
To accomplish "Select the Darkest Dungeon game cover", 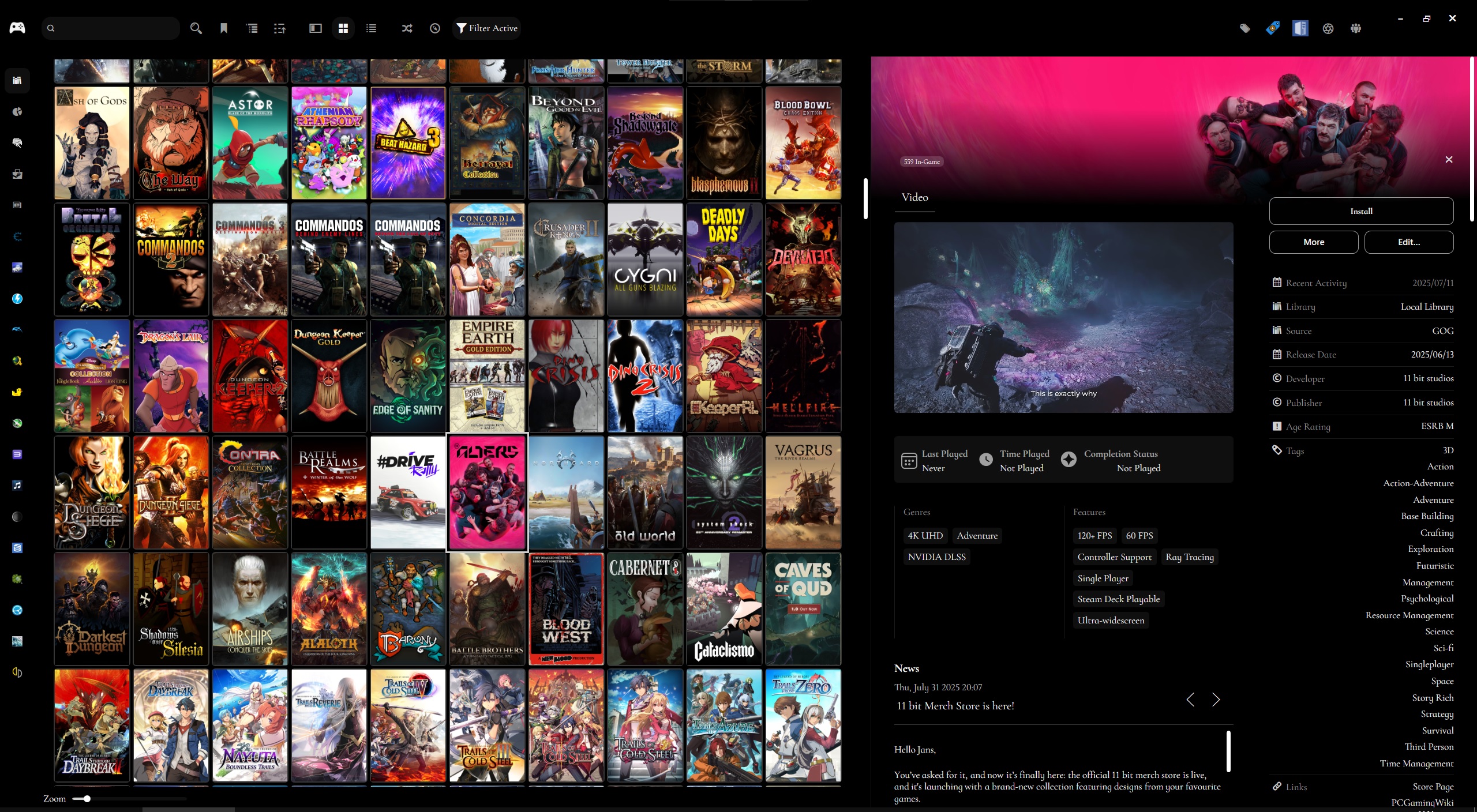I will pos(92,609).
